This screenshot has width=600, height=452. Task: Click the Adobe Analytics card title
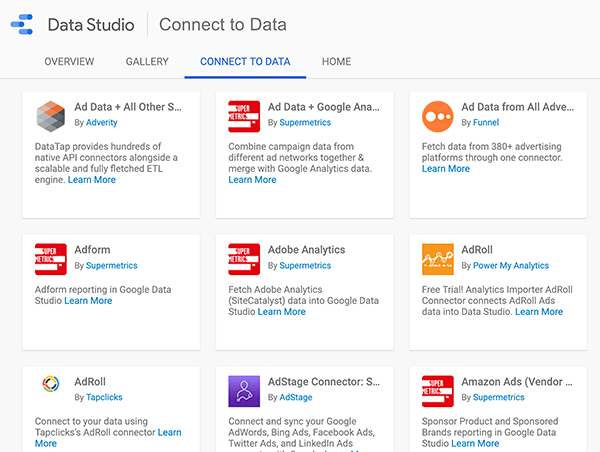click(307, 250)
